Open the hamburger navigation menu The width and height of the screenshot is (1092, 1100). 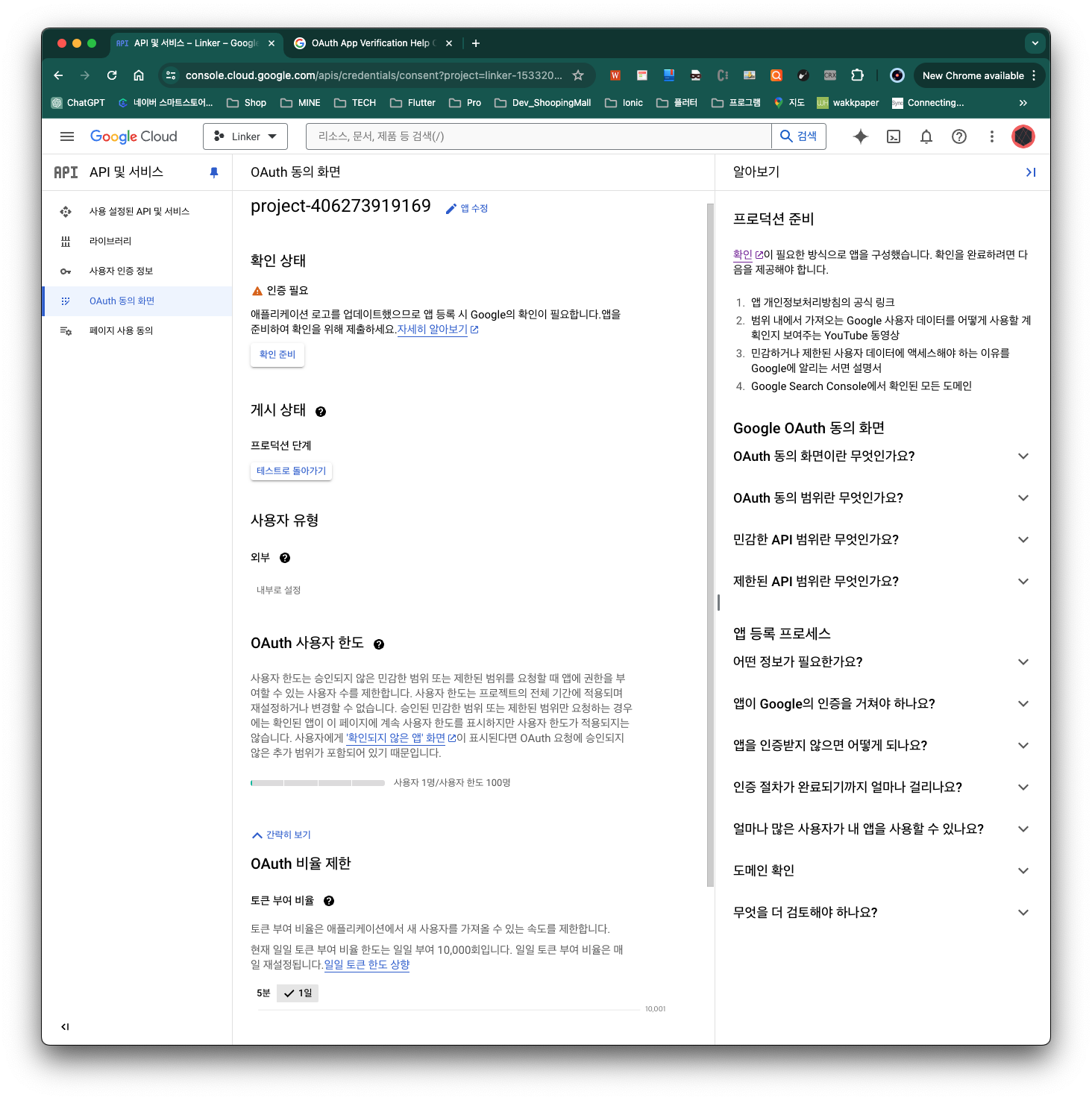point(67,136)
